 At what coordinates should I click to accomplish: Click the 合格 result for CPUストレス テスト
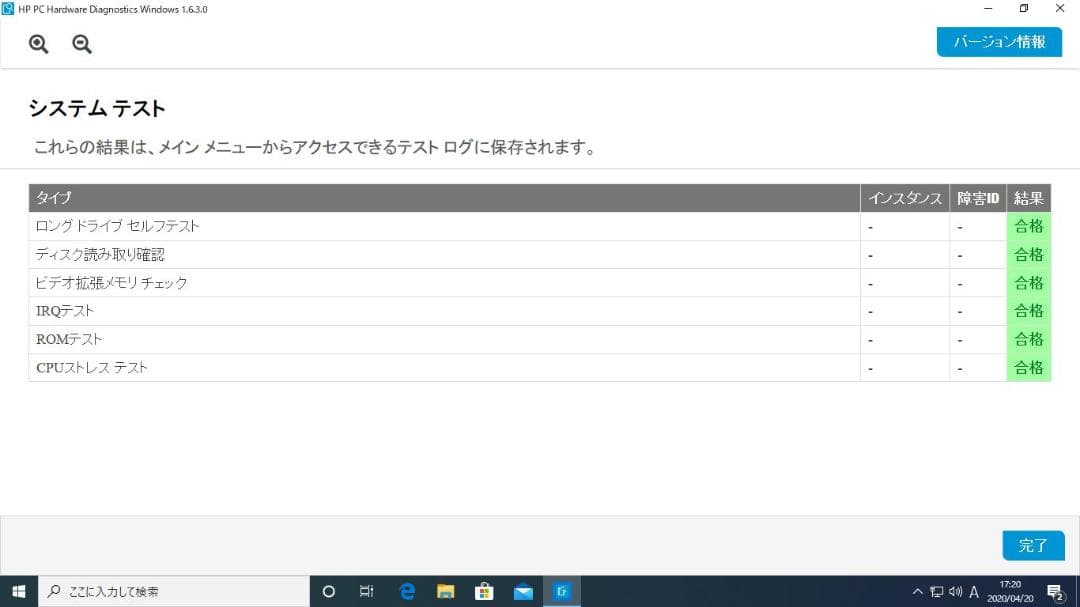point(1028,367)
